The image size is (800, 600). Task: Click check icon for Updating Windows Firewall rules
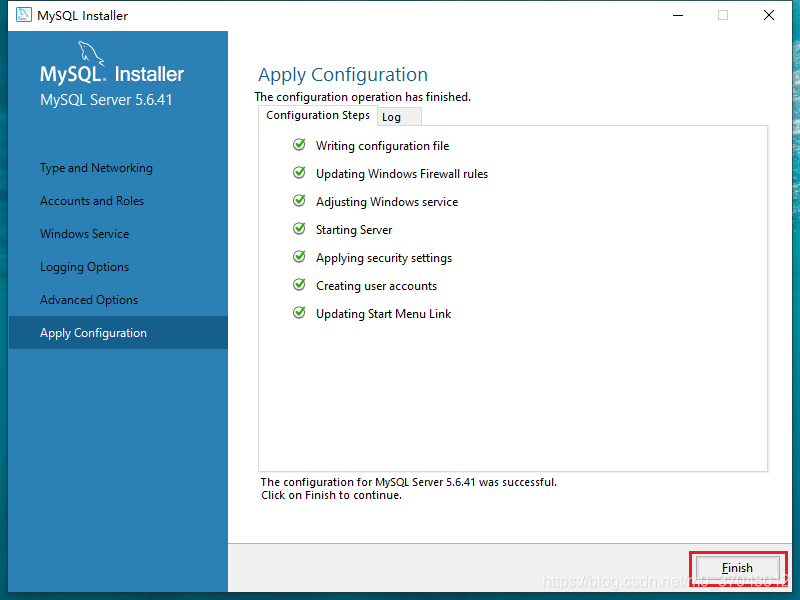click(x=299, y=173)
